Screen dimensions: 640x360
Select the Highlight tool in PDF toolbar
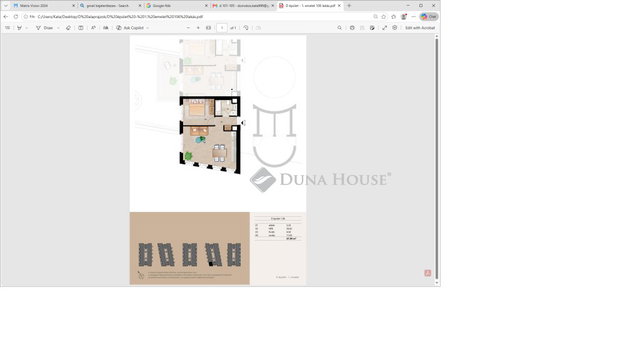click(x=19, y=28)
